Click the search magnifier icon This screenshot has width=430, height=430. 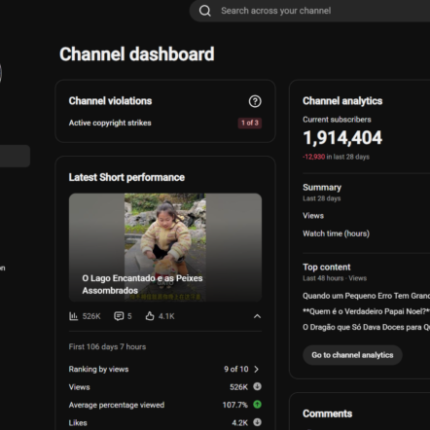(x=205, y=11)
